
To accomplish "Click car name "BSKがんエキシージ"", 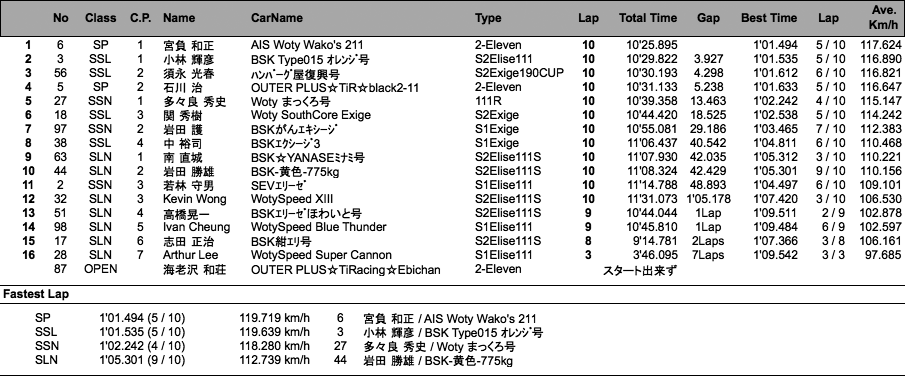I will (294, 129).
